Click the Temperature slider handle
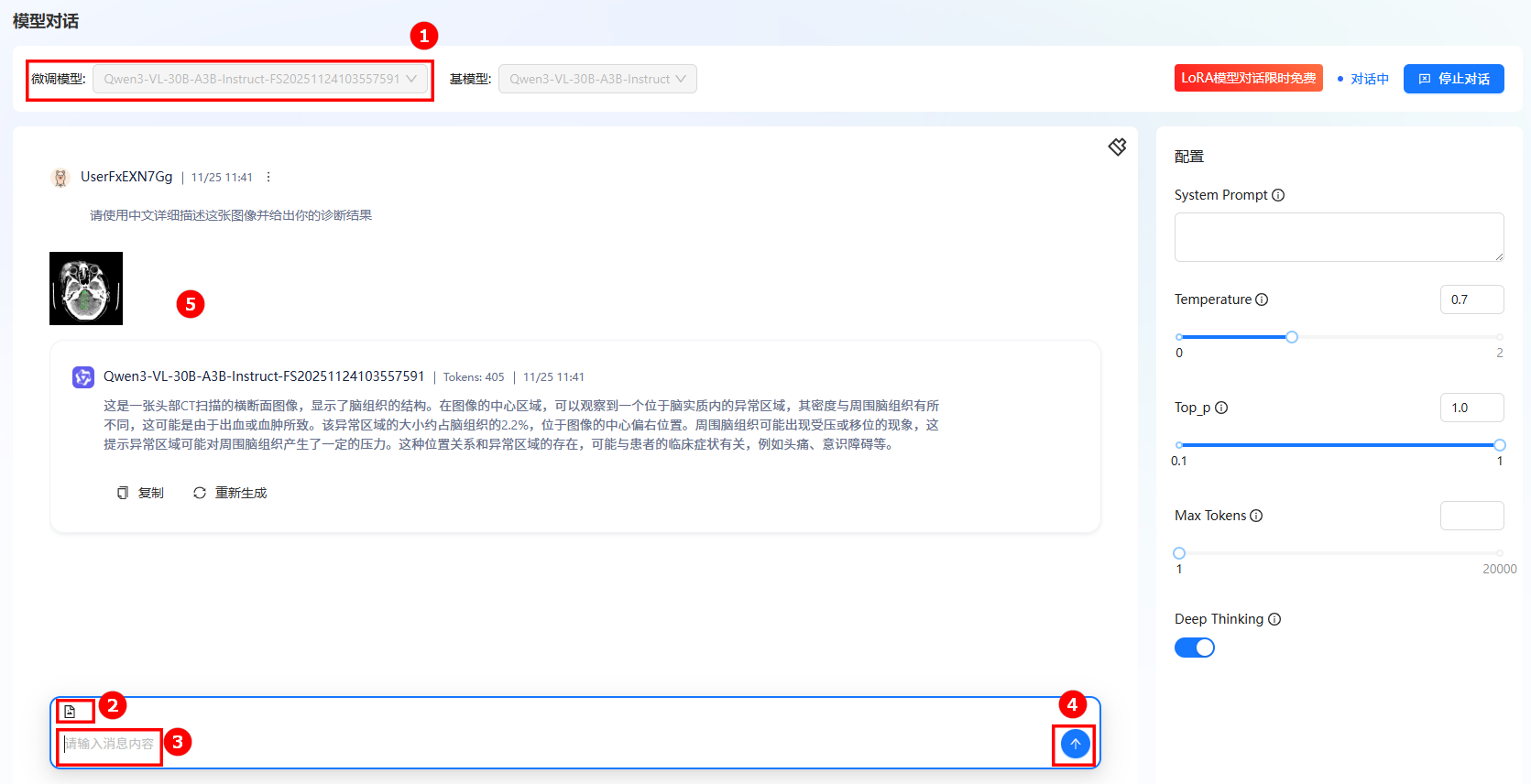Image resolution: width=1531 pixels, height=784 pixels. [1291, 337]
